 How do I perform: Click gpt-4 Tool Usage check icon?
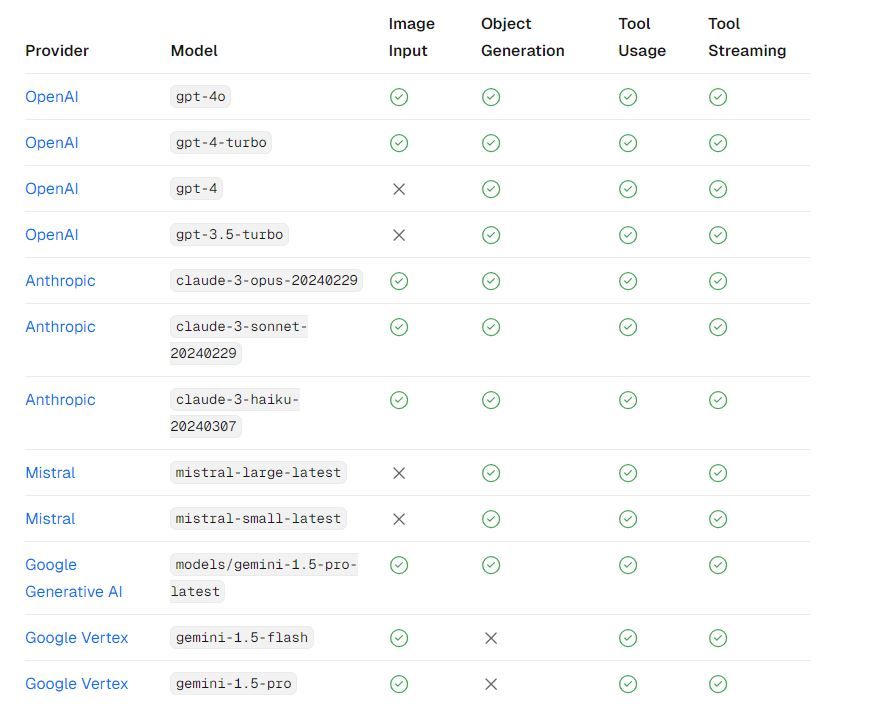[628, 189]
